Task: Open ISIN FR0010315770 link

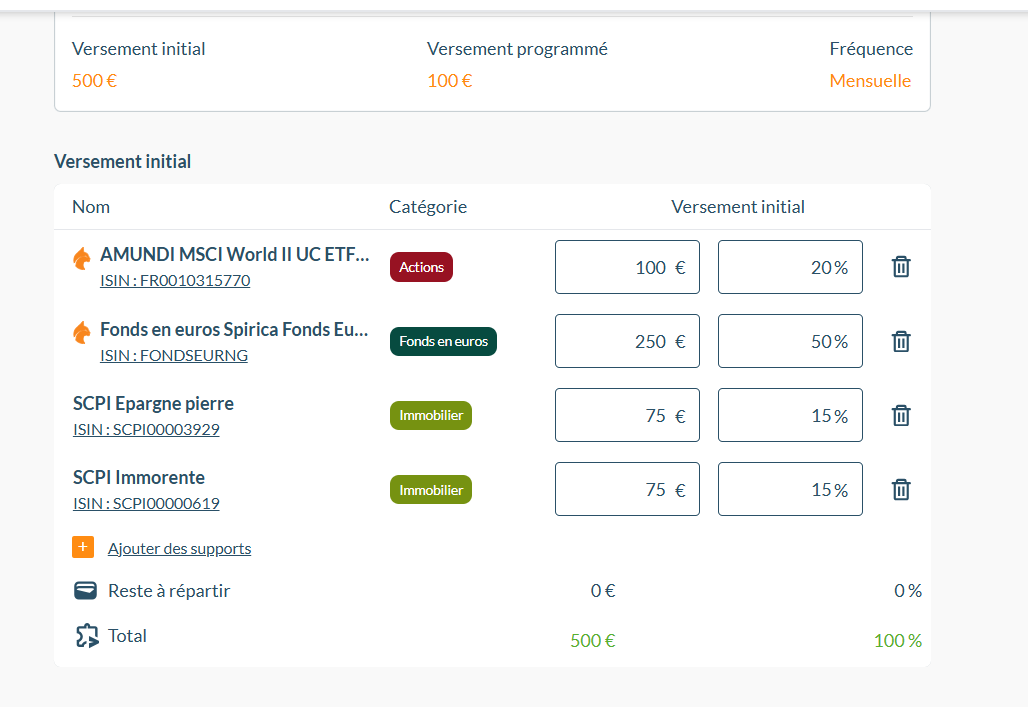Action: [175, 281]
